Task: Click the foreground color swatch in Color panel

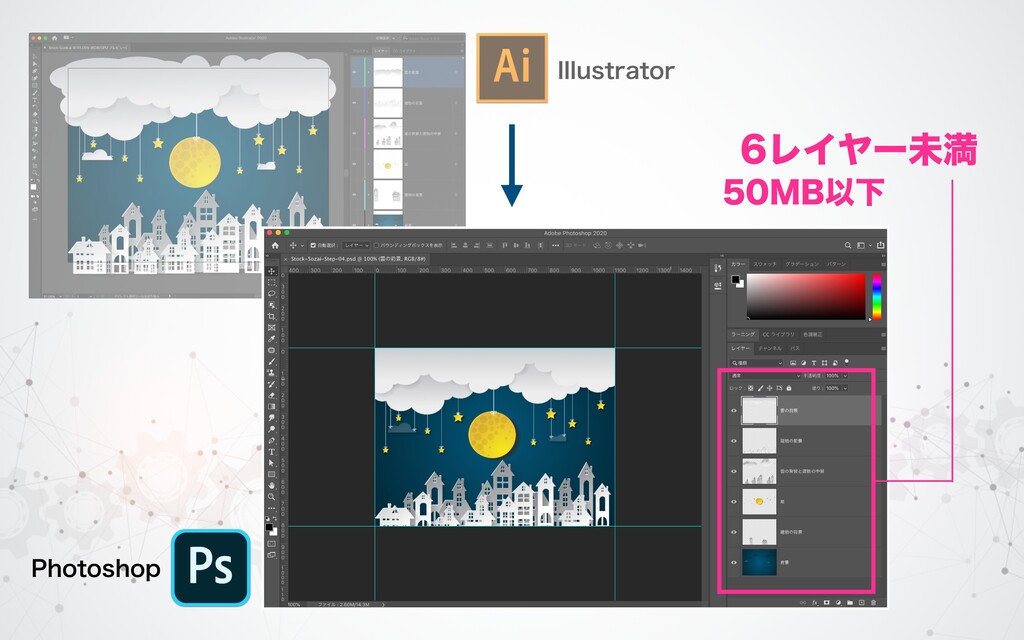Action: (x=735, y=280)
